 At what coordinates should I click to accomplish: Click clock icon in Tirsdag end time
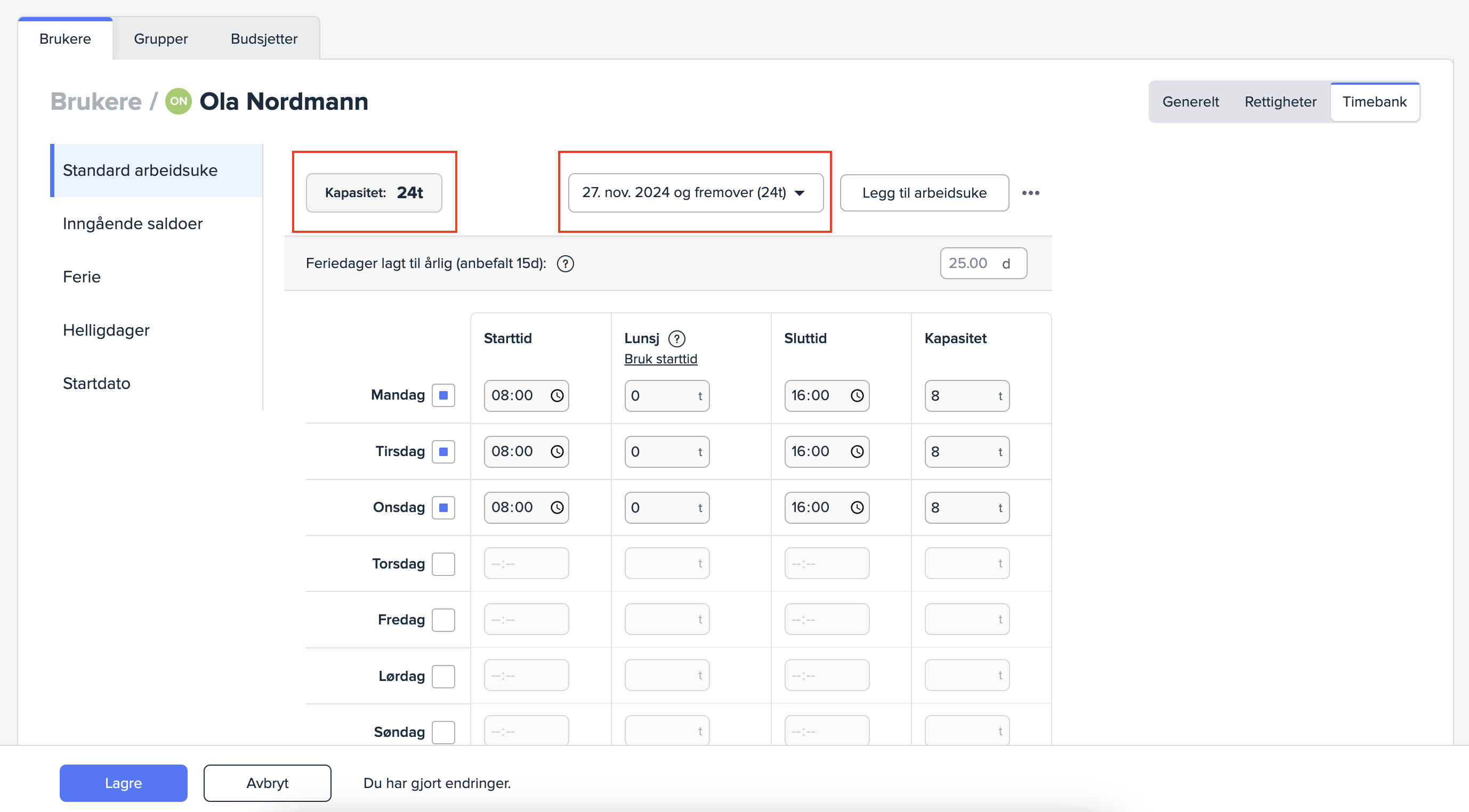(x=857, y=451)
